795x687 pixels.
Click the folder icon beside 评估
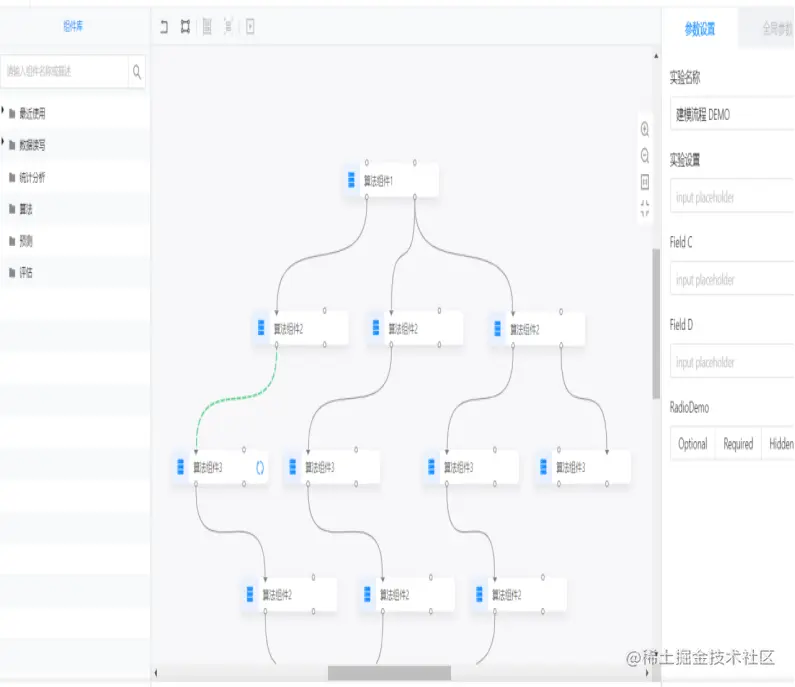(12, 273)
